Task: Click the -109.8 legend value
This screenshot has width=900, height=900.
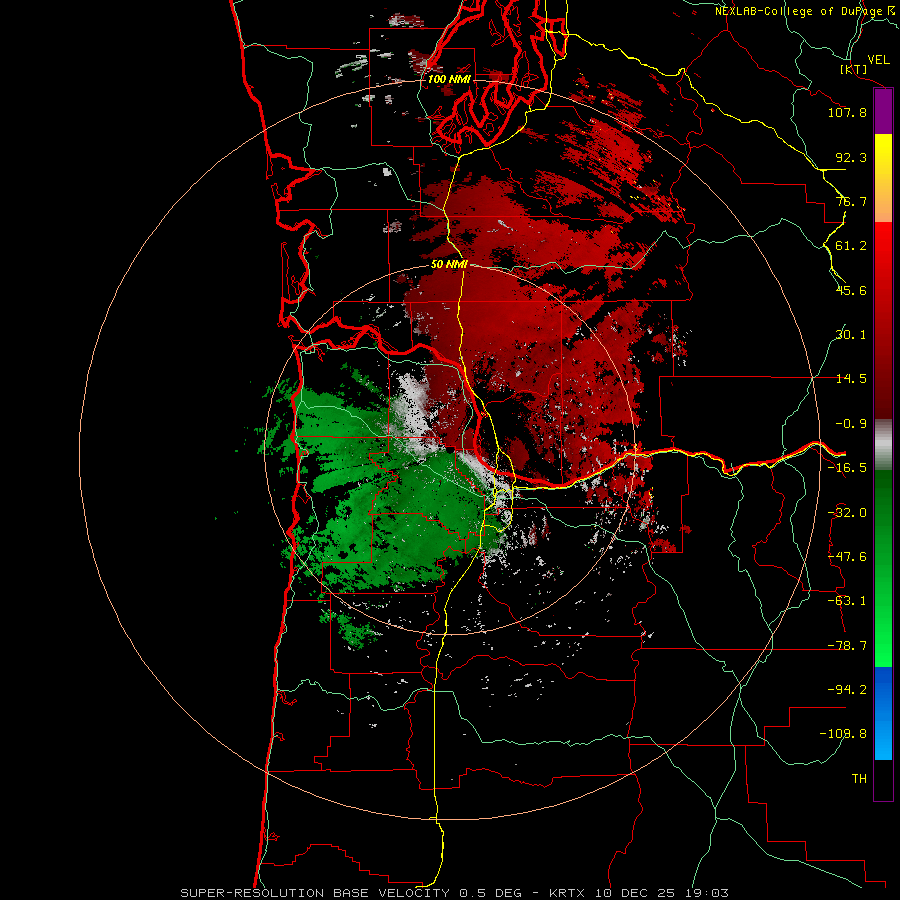Action: [x=843, y=734]
